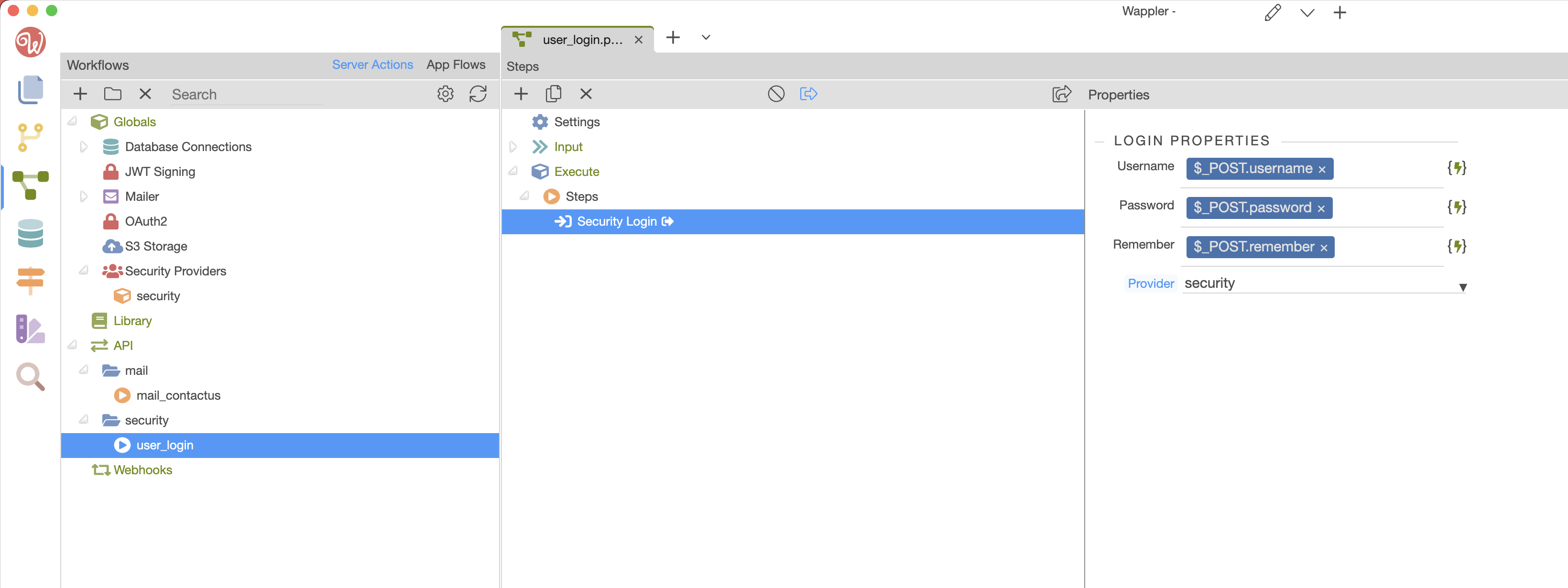Expand Database Connections tree node
The height and width of the screenshot is (588, 1568).
pos(84,147)
